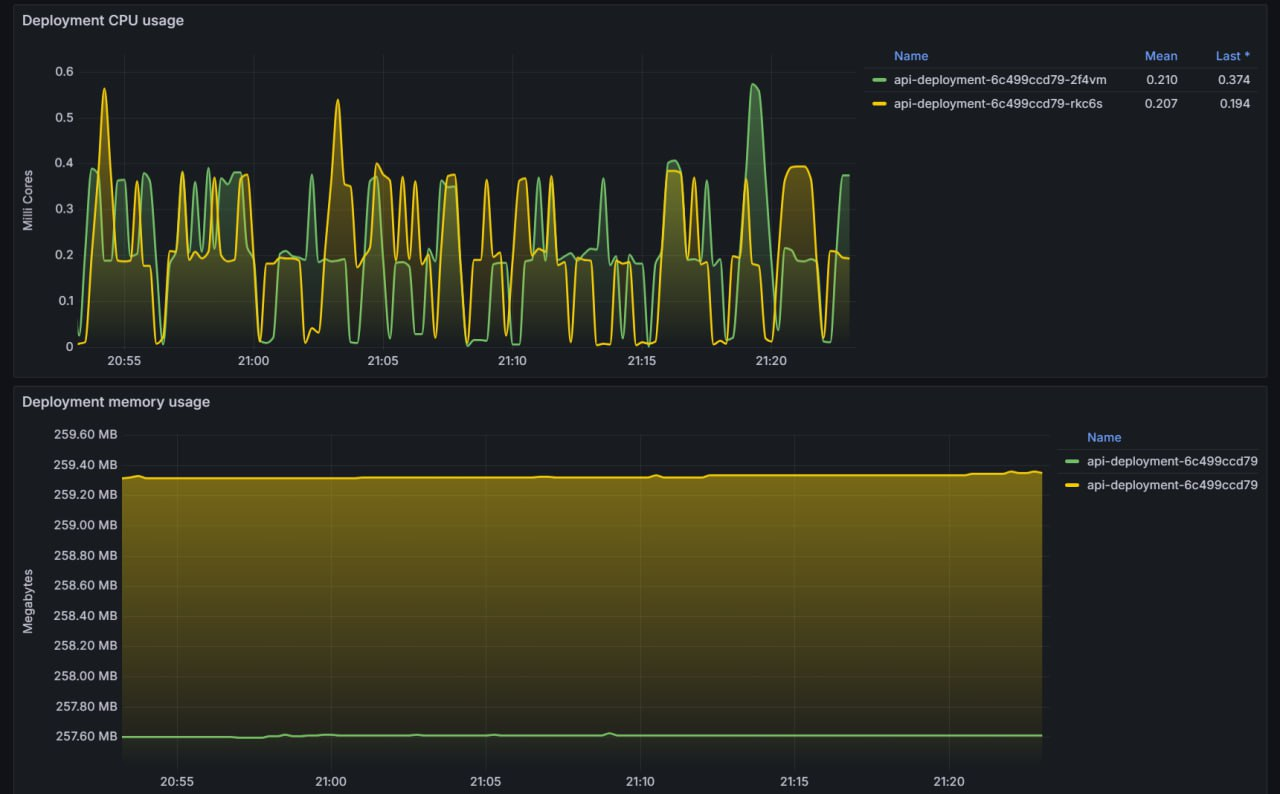Click the 21:20 label on the CPU time axis

770,360
